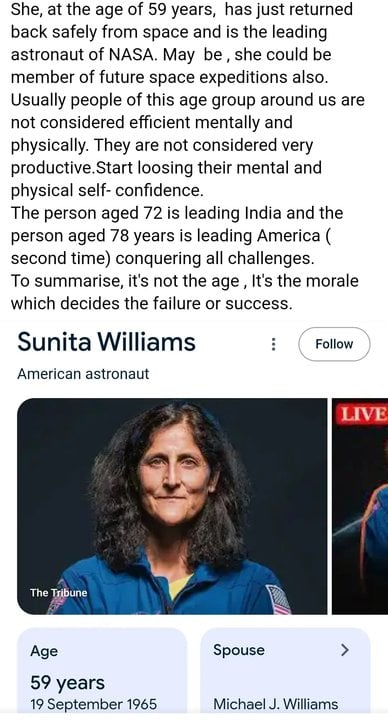Viewport: 388px width, 720px height.
Task: Expand the Spouse card chevron arrow
Action: click(345, 650)
